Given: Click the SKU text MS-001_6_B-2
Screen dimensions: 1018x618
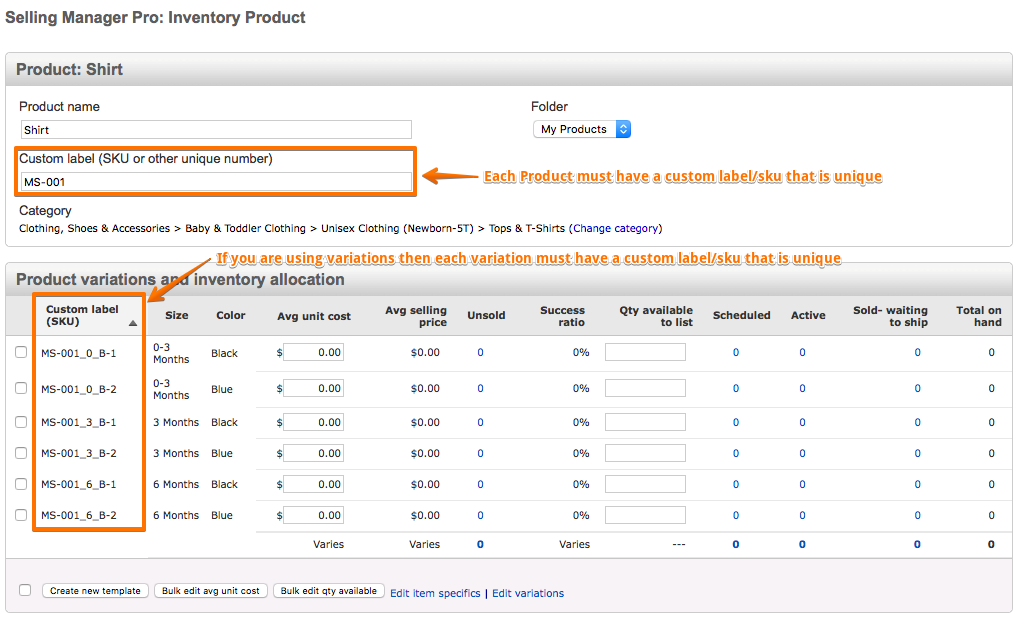Looking at the screenshot, I should point(79,515).
